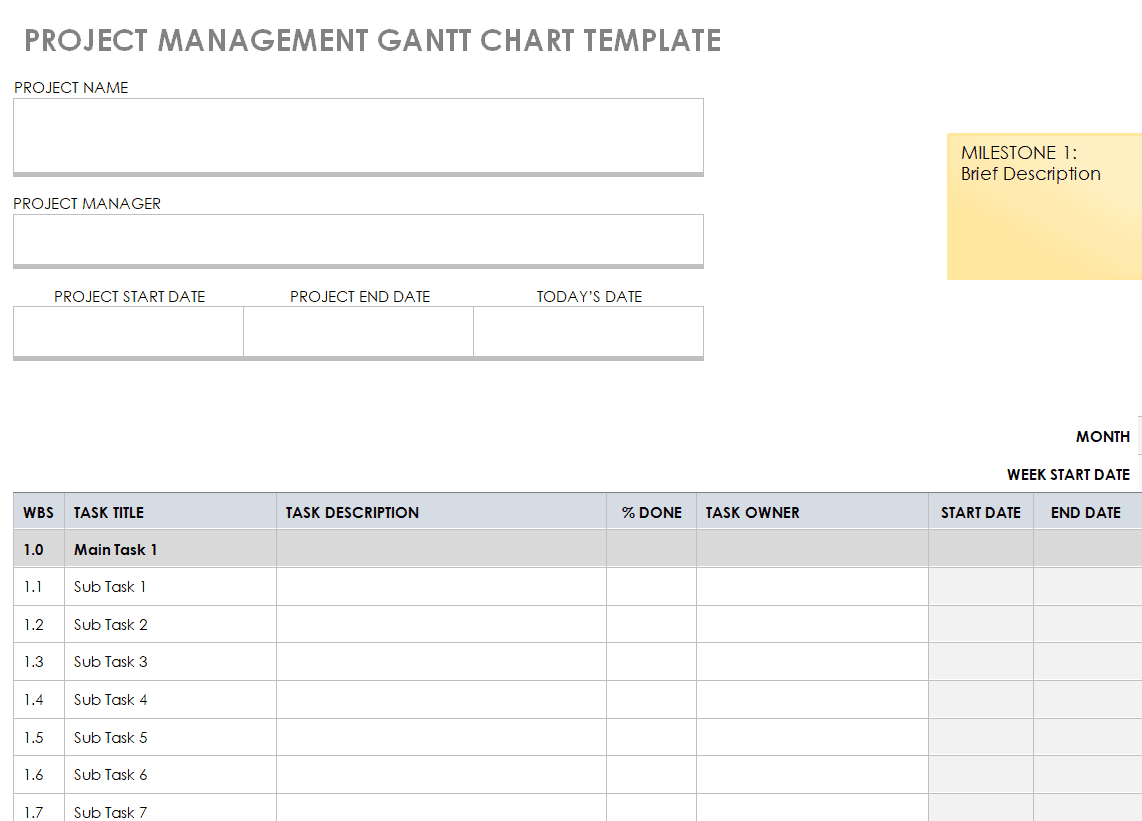The width and height of the screenshot is (1142, 821).
Task: Click the WEEK START DATE label
Action: coord(1068,474)
